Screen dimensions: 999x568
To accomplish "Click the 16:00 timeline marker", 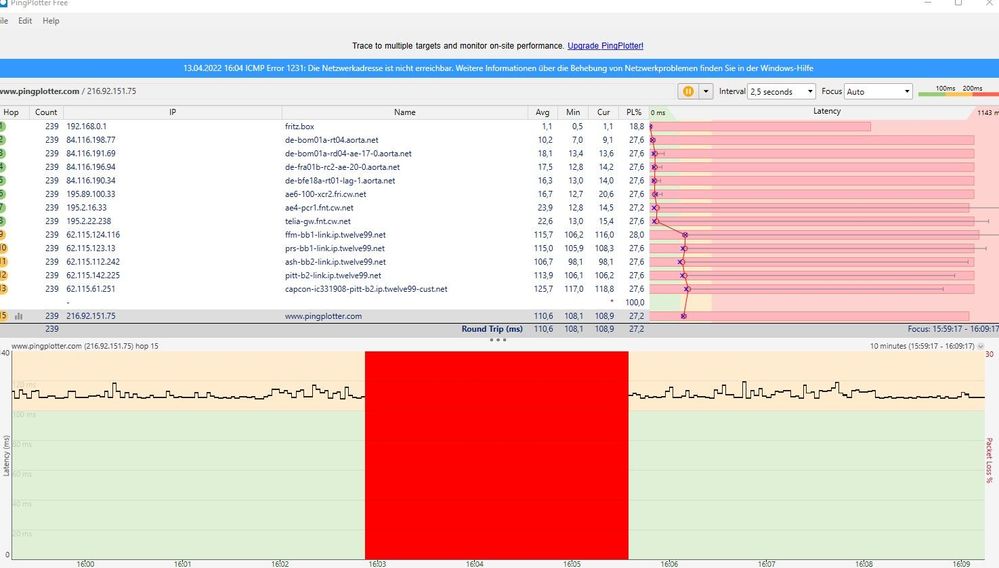I will pyautogui.click(x=85, y=564).
